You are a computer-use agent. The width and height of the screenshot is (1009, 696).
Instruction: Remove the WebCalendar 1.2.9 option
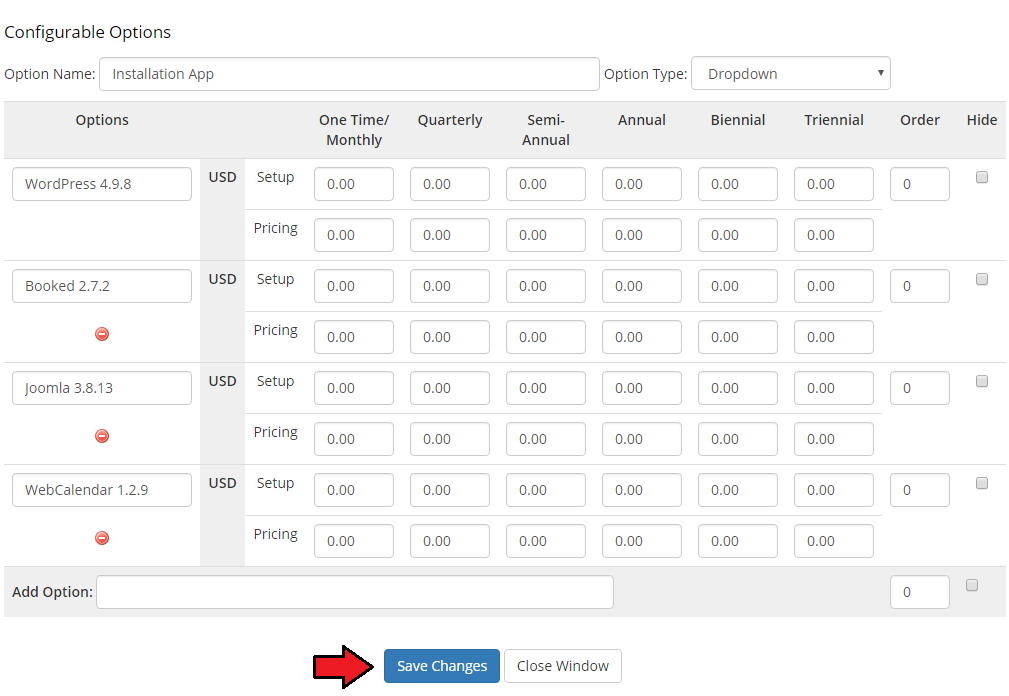click(102, 538)
